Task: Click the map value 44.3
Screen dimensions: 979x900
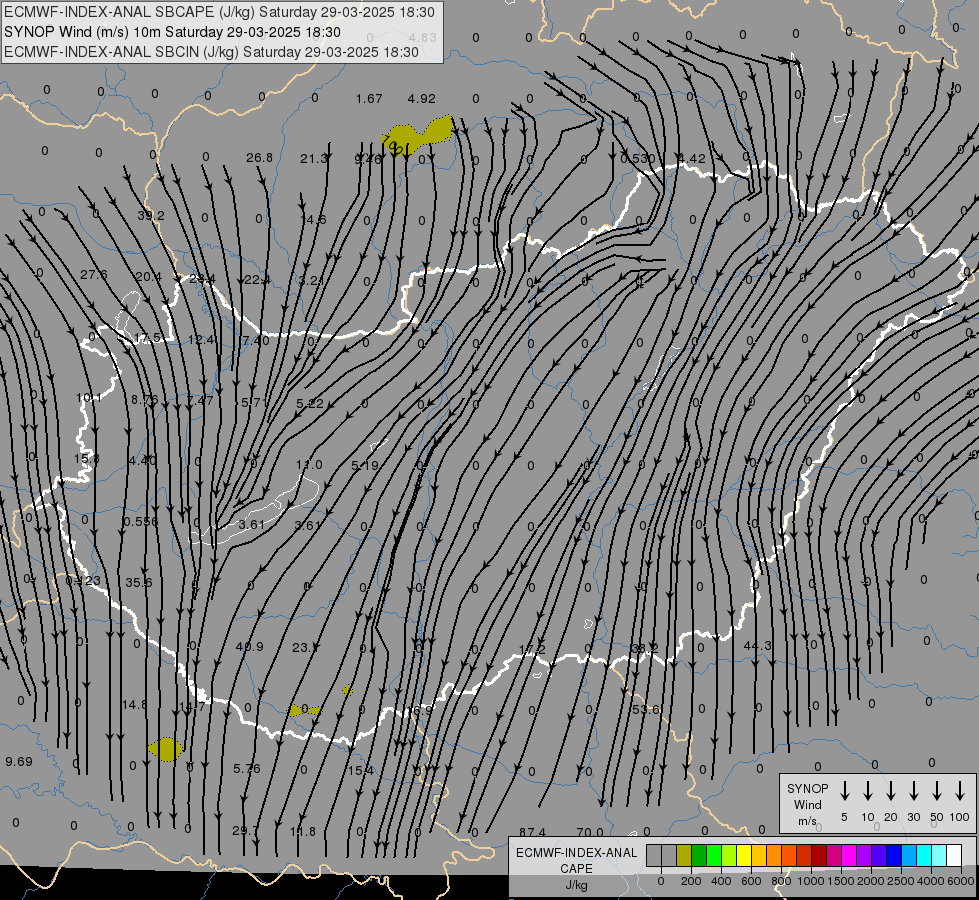Action: click(x=757, y=645)
